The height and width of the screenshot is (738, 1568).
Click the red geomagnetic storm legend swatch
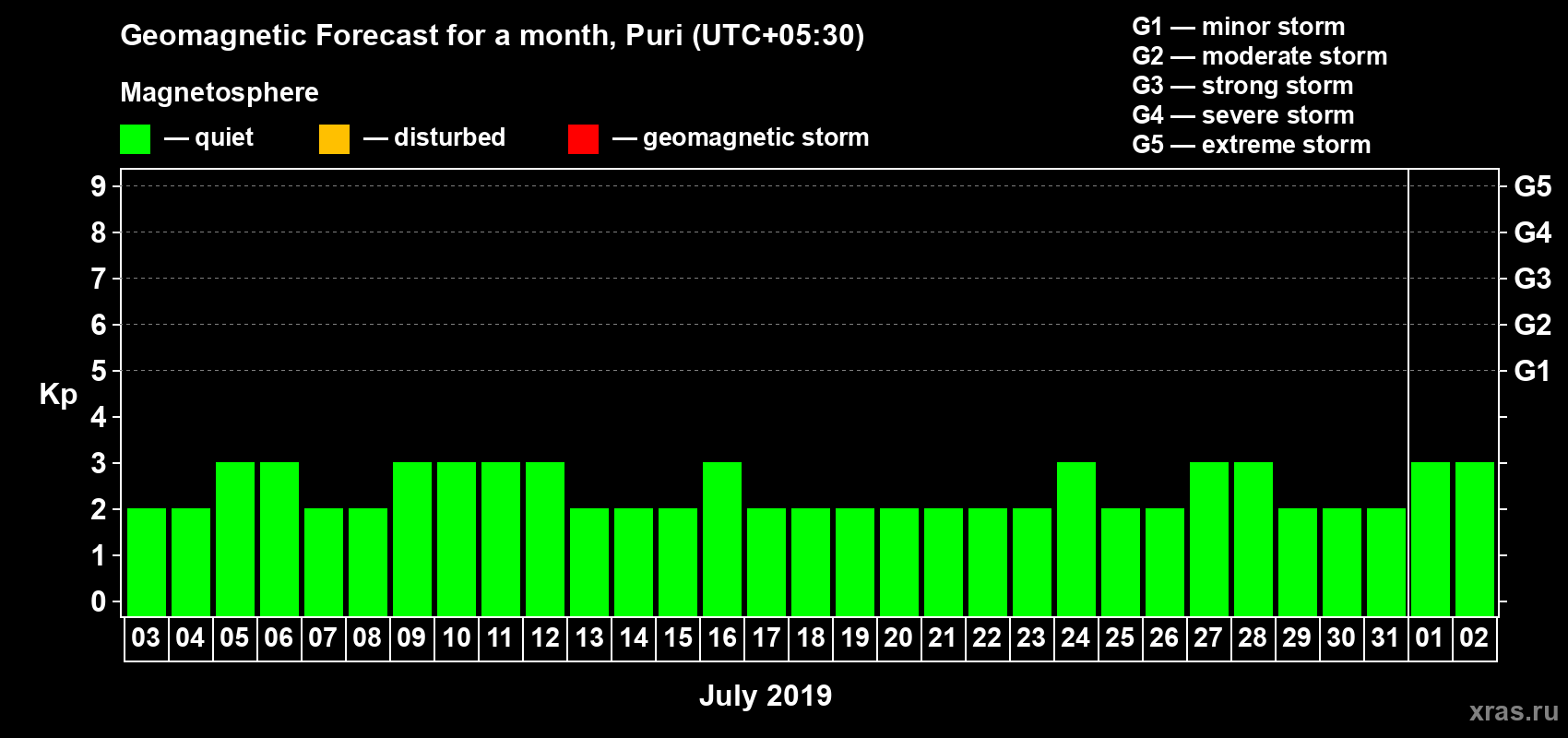pos(583,139)
